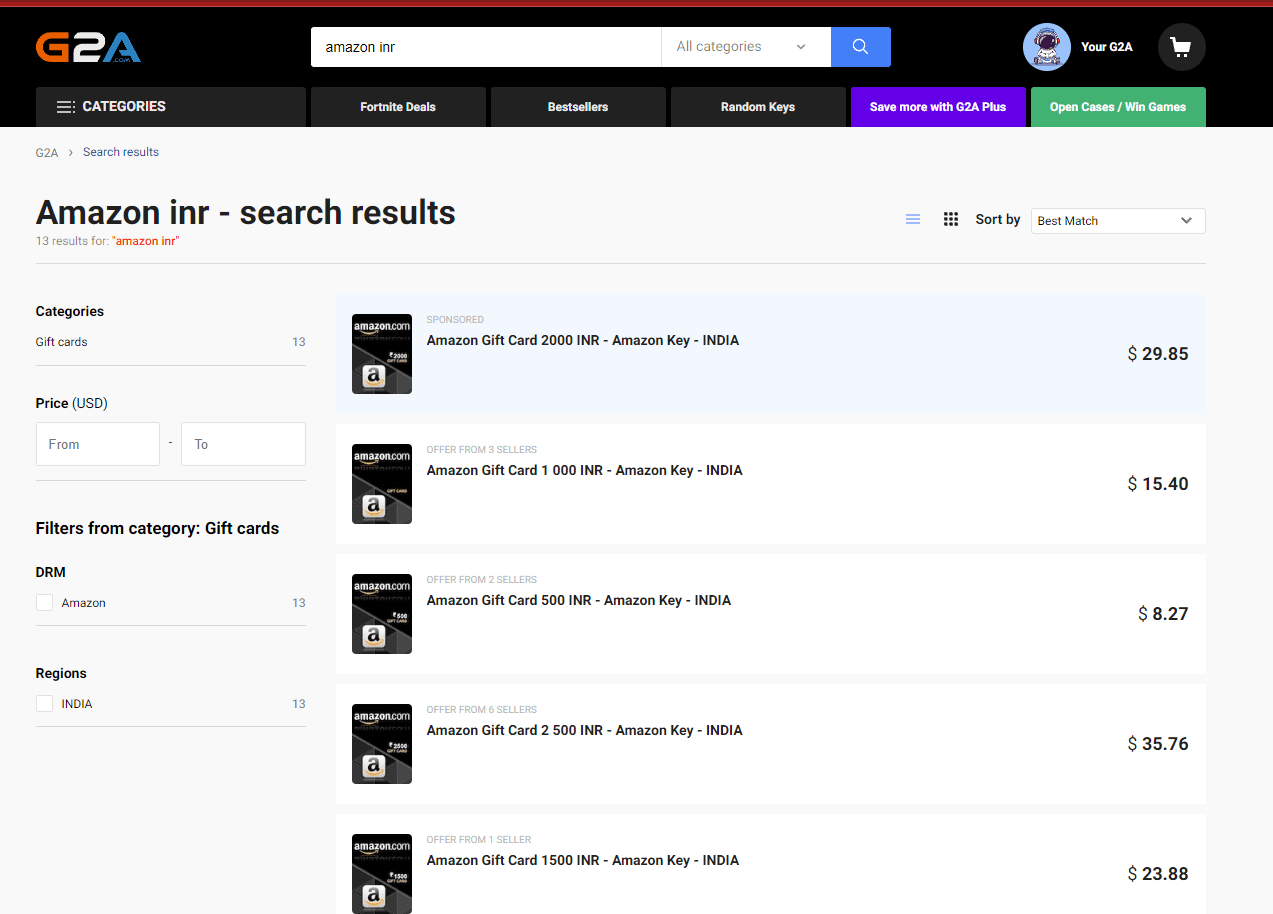This screenshot has width=1273, height=914.
Task: Tick the INDIA region checkbox
Action: click(x=44, y=704)
